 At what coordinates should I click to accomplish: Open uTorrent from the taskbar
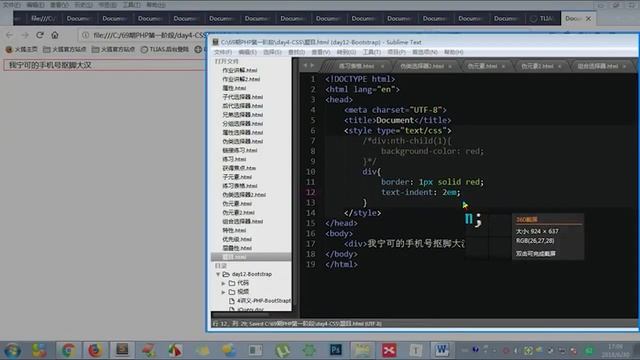click(282, 350)
